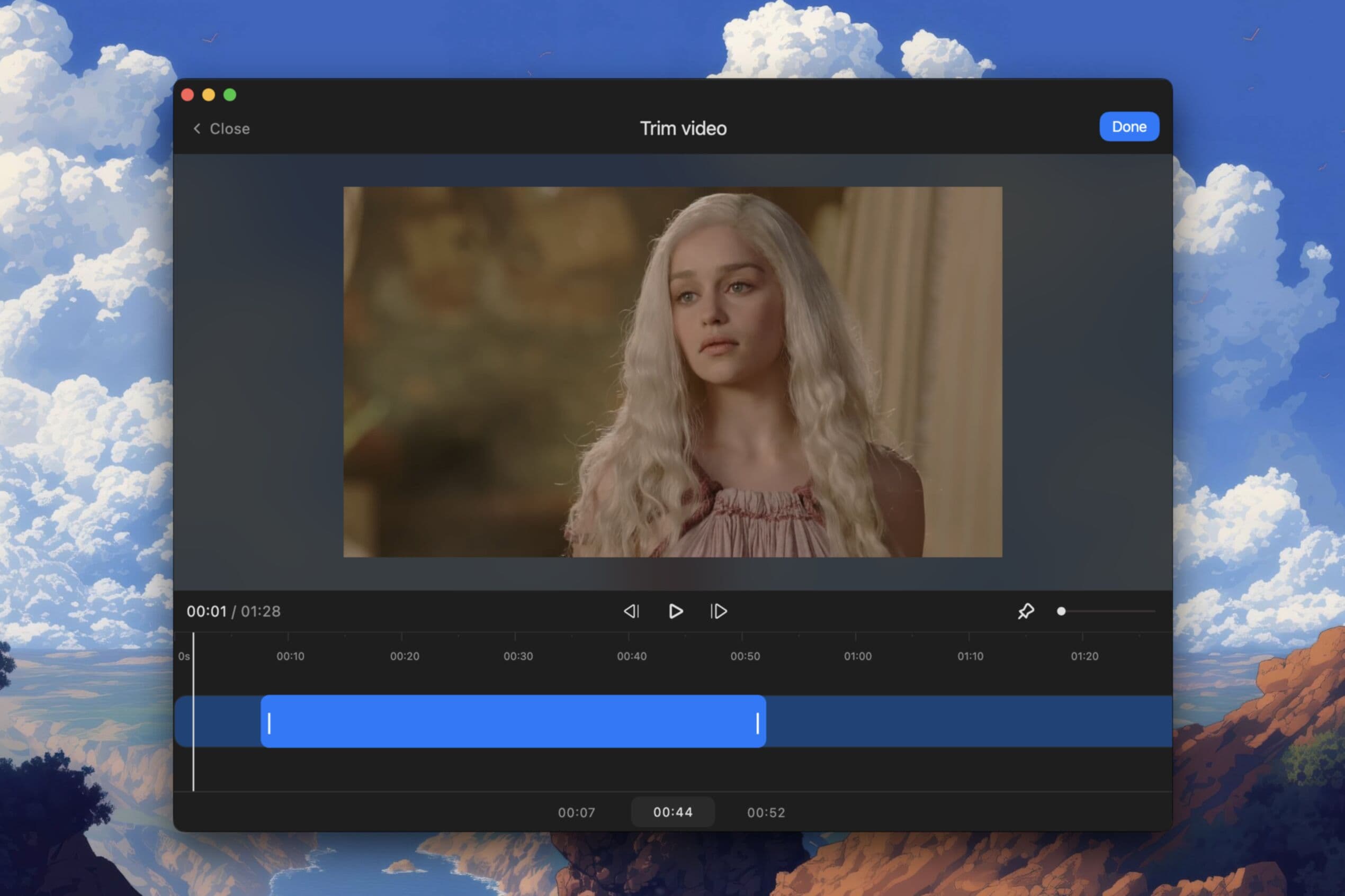Viewport: 1345px width, 896px height.
Task: Close the window with red button
Action: point(187,95)
